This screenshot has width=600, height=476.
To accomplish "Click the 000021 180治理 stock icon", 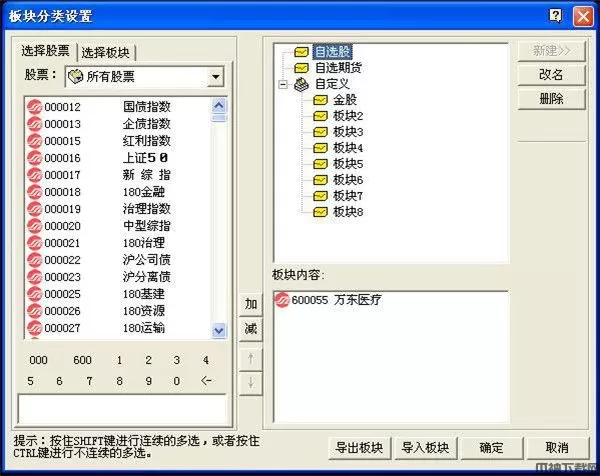I will 34,243.
